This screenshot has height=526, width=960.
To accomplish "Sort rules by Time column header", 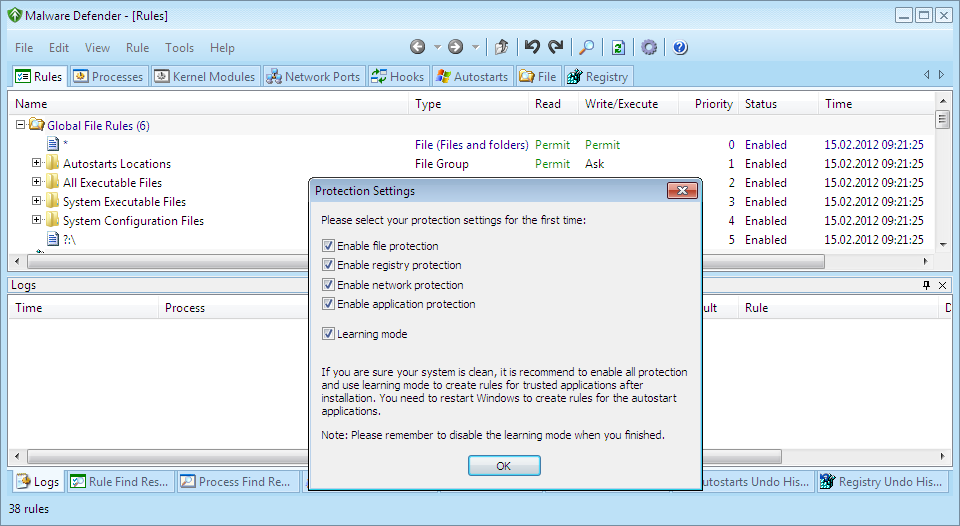I will click(876, 103).
